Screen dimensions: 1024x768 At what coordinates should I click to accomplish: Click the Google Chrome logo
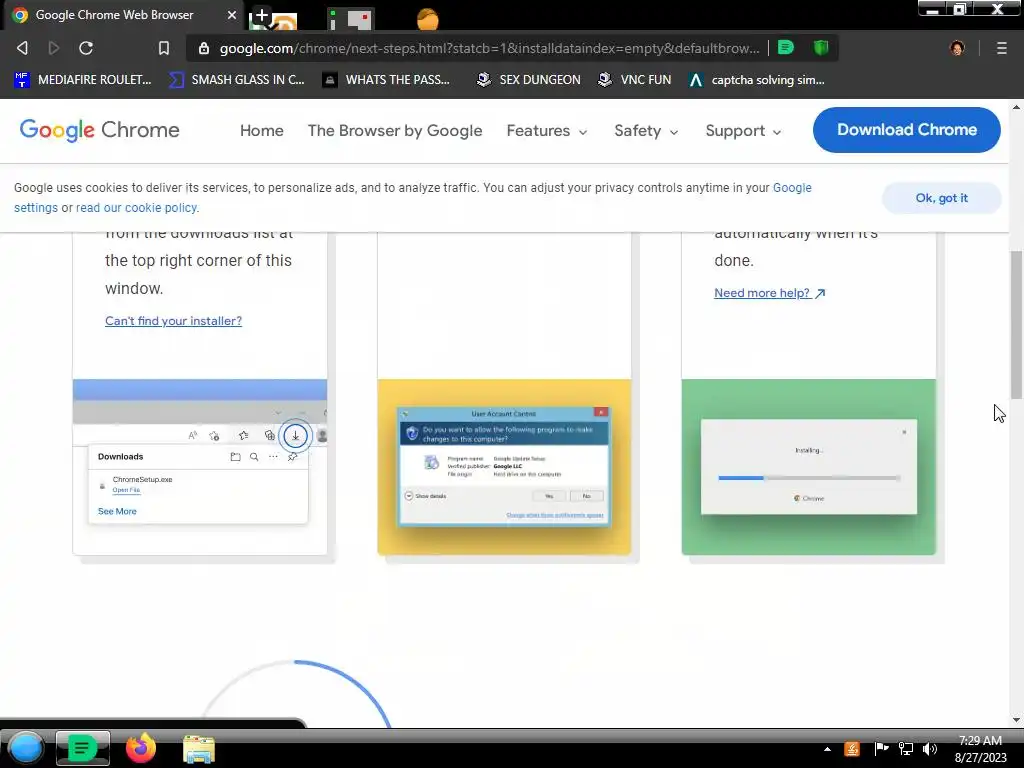[x=99, y=130]
